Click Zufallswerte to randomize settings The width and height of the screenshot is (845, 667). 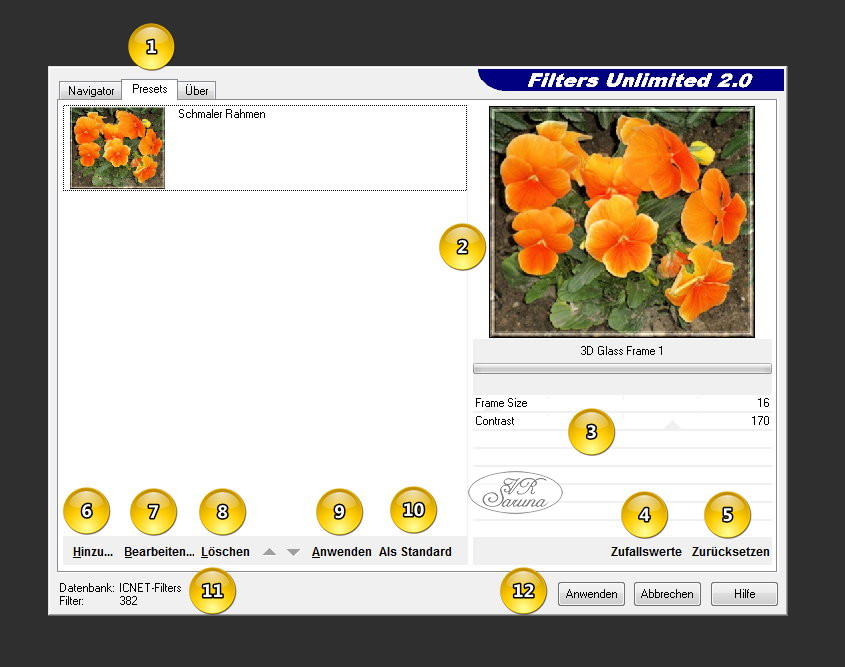646,552
